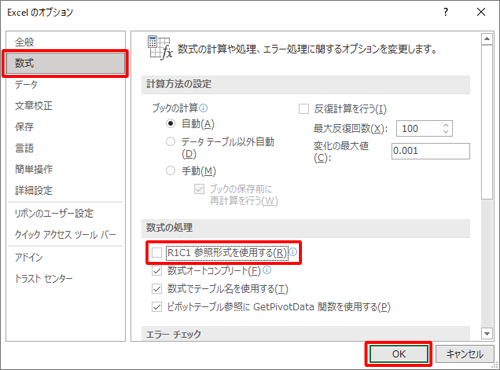Image resolution: width=500 pixels, height=370 pixels.
Task: Select the 自動(A) calculation radio button
Action: [170, 124]
